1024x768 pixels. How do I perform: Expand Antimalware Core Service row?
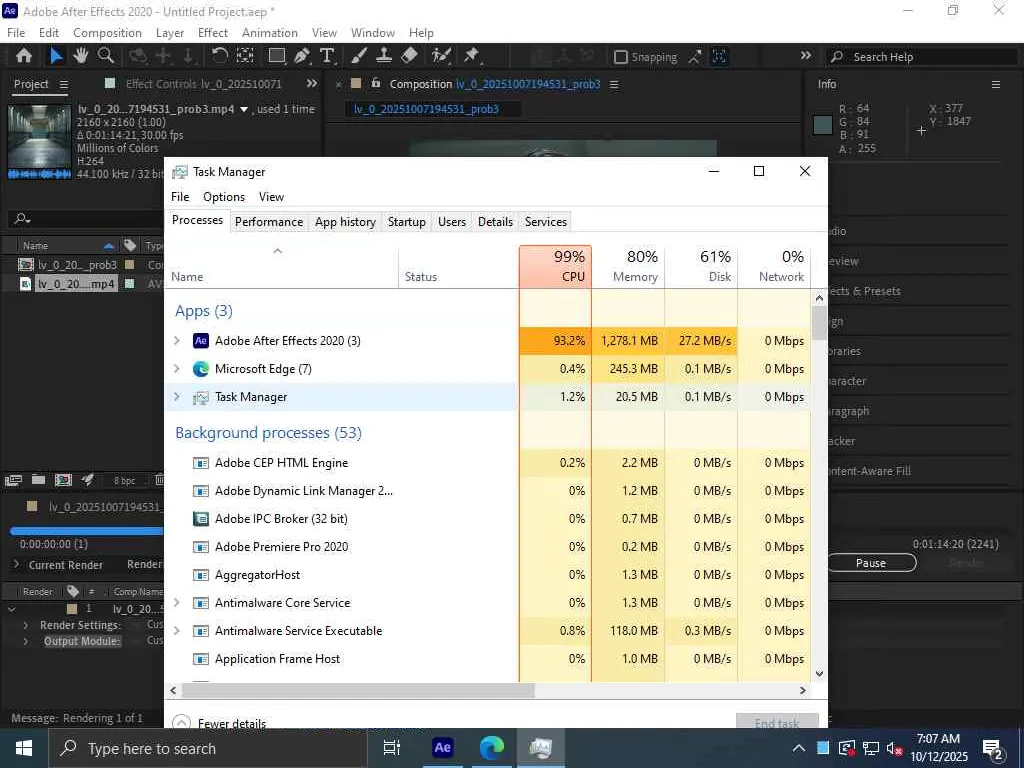coord(176,602)
